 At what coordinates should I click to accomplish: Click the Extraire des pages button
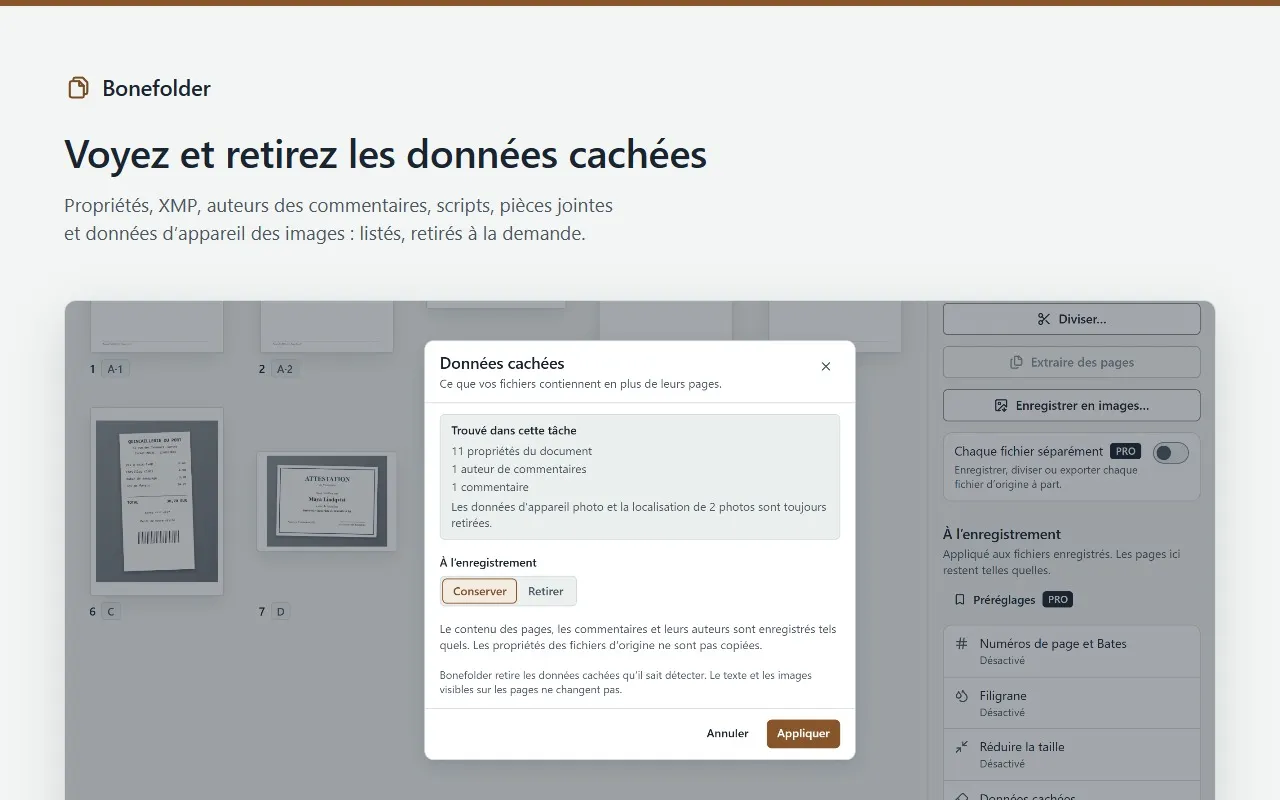(1071, 362)
